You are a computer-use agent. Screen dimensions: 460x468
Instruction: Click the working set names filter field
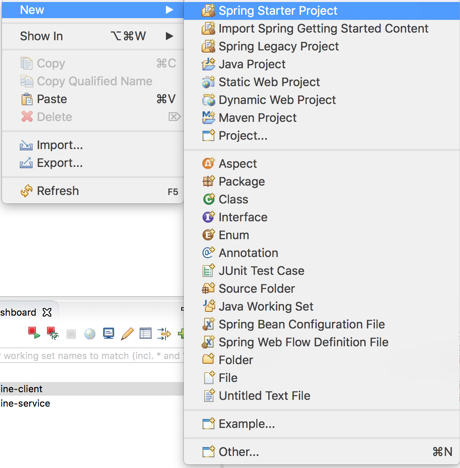[92, 356]
